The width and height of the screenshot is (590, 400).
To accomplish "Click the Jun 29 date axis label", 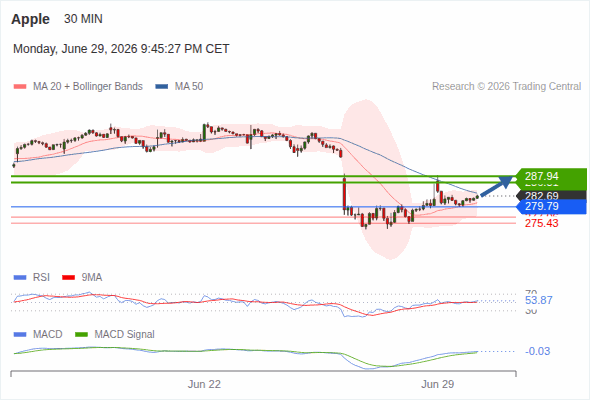I will tap(438, 384).
